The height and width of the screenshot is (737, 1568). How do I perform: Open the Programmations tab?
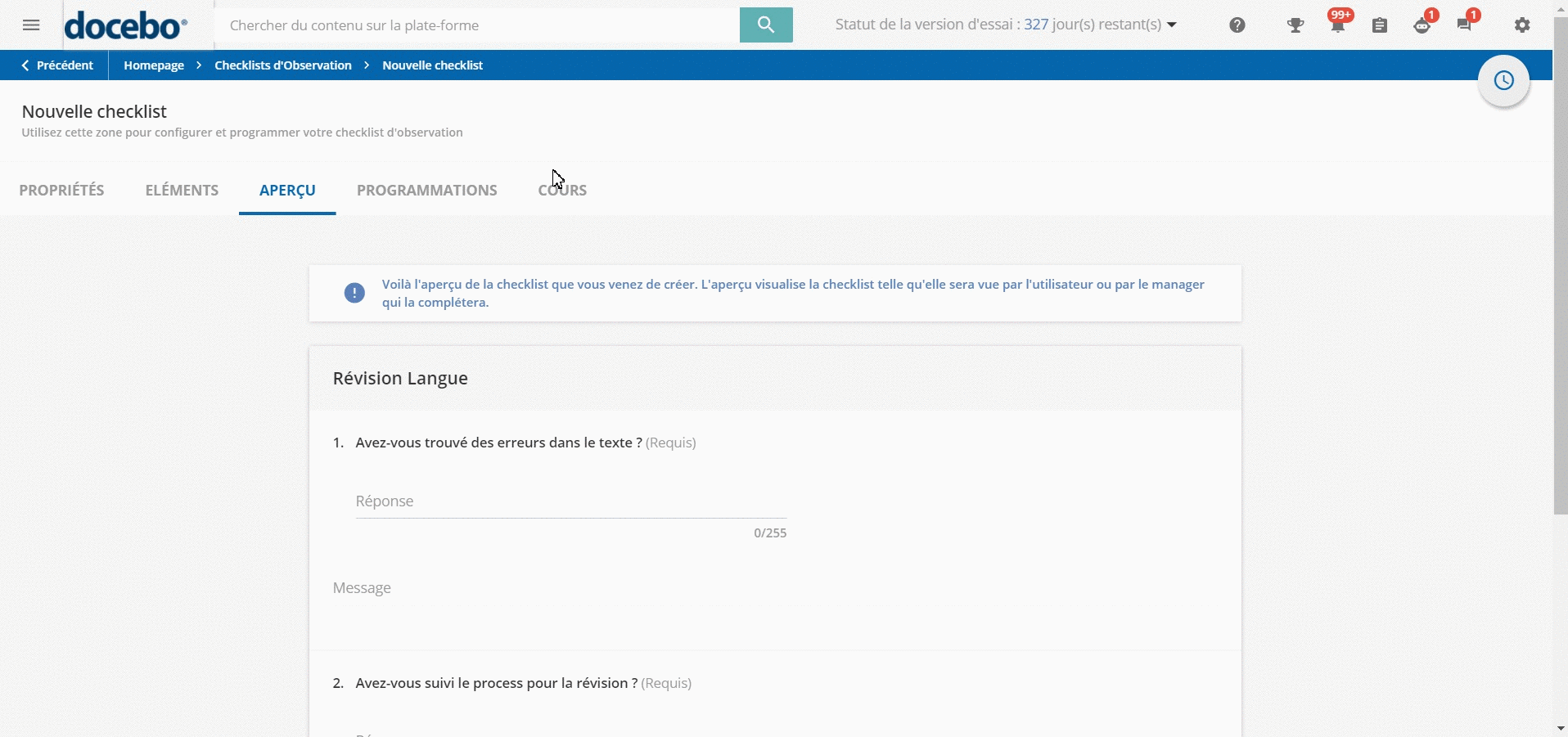point(426,190)
